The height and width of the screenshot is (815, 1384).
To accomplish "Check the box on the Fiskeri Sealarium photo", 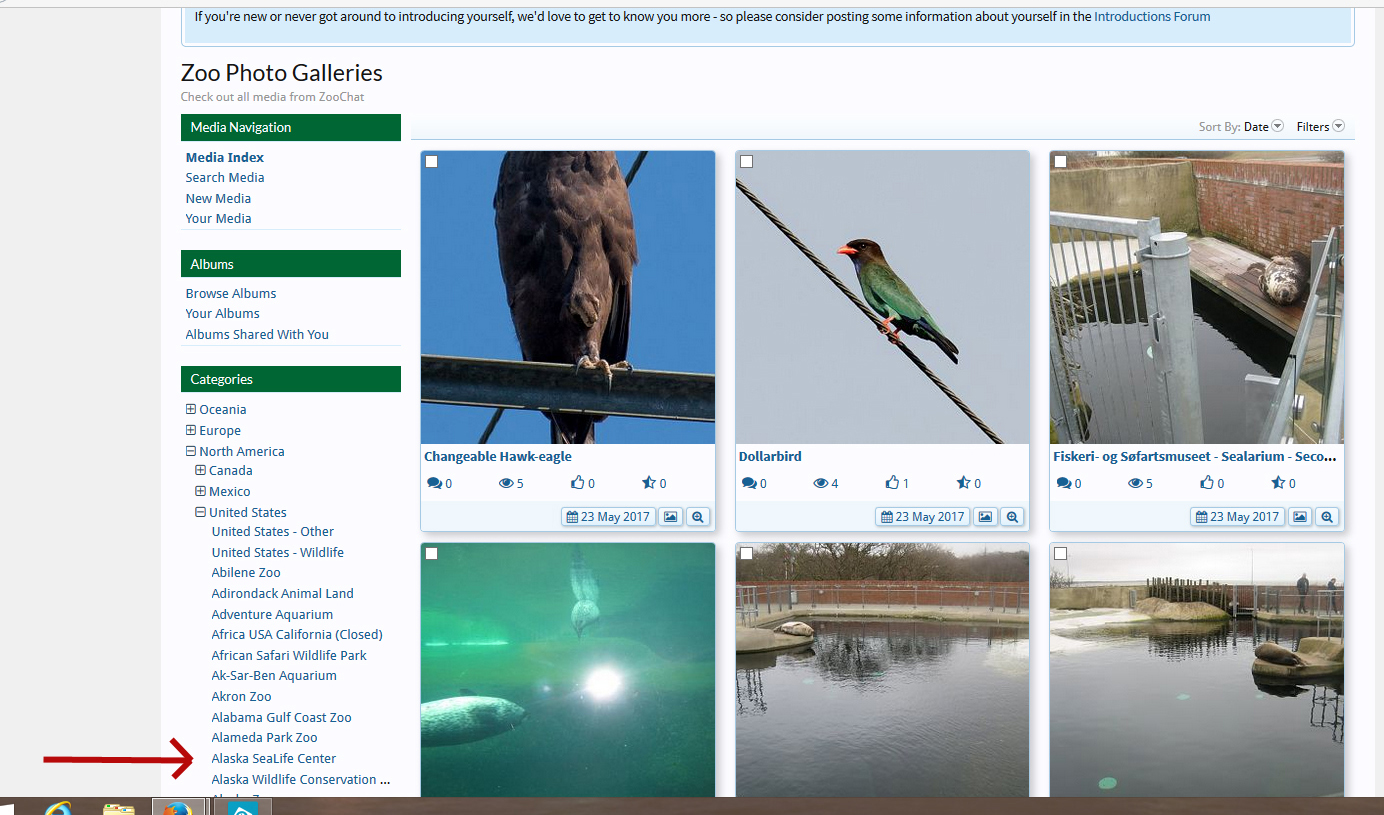I will [1061, 162].
